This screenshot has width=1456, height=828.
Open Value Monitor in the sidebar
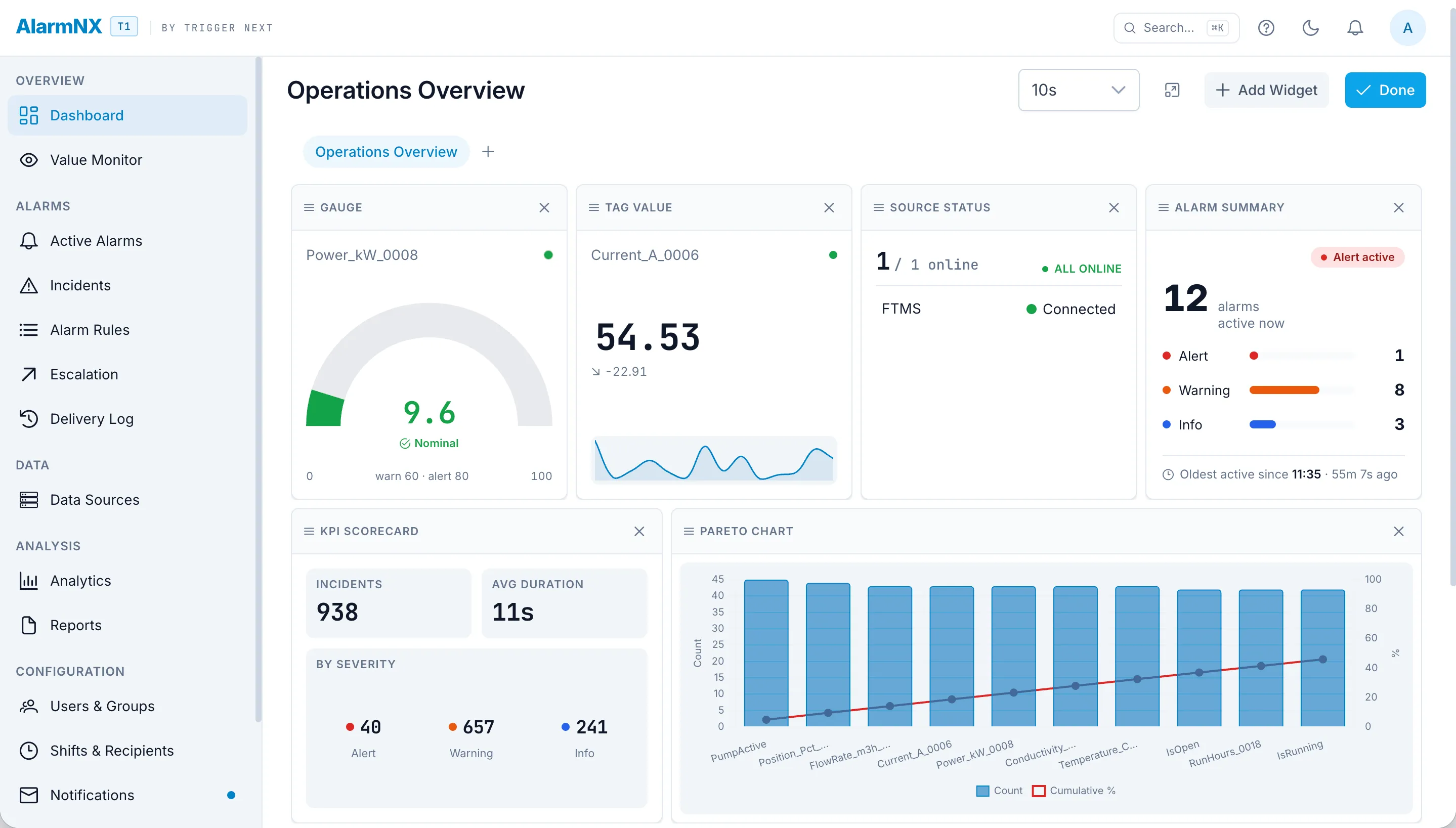point(127,160)
